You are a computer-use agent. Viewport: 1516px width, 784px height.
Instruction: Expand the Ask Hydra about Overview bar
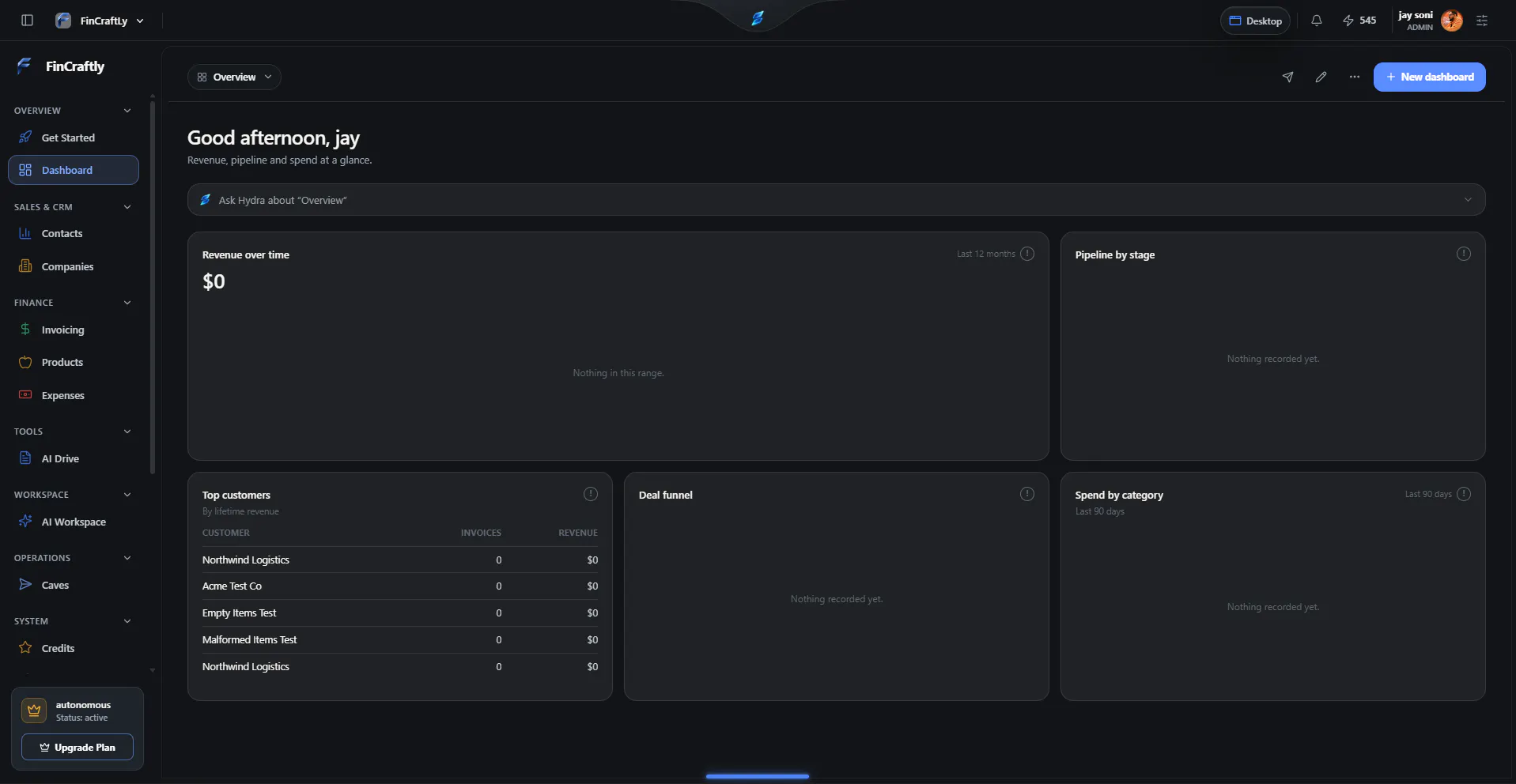point(836,200)
